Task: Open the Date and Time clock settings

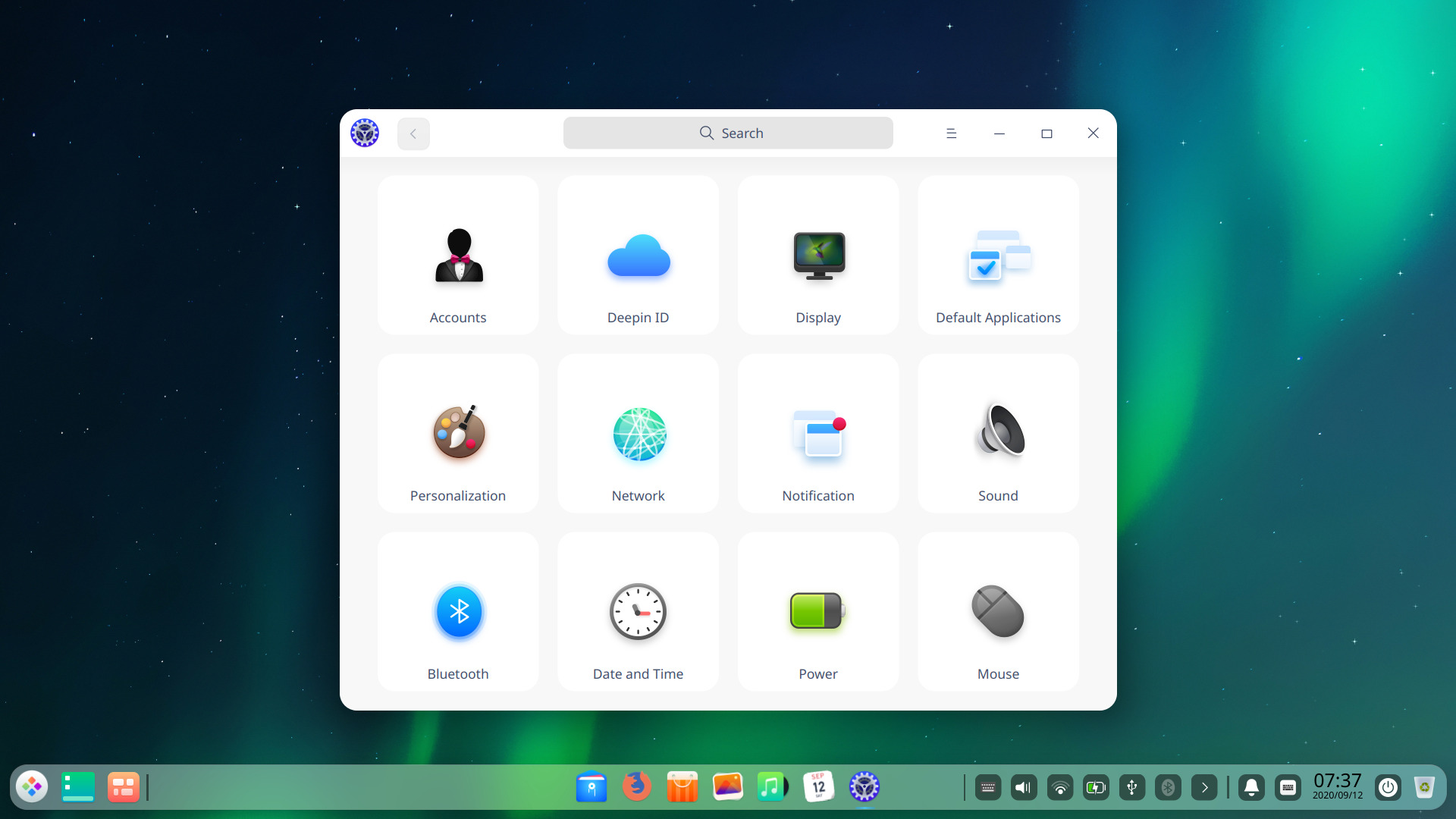Action: pos(638,611)
